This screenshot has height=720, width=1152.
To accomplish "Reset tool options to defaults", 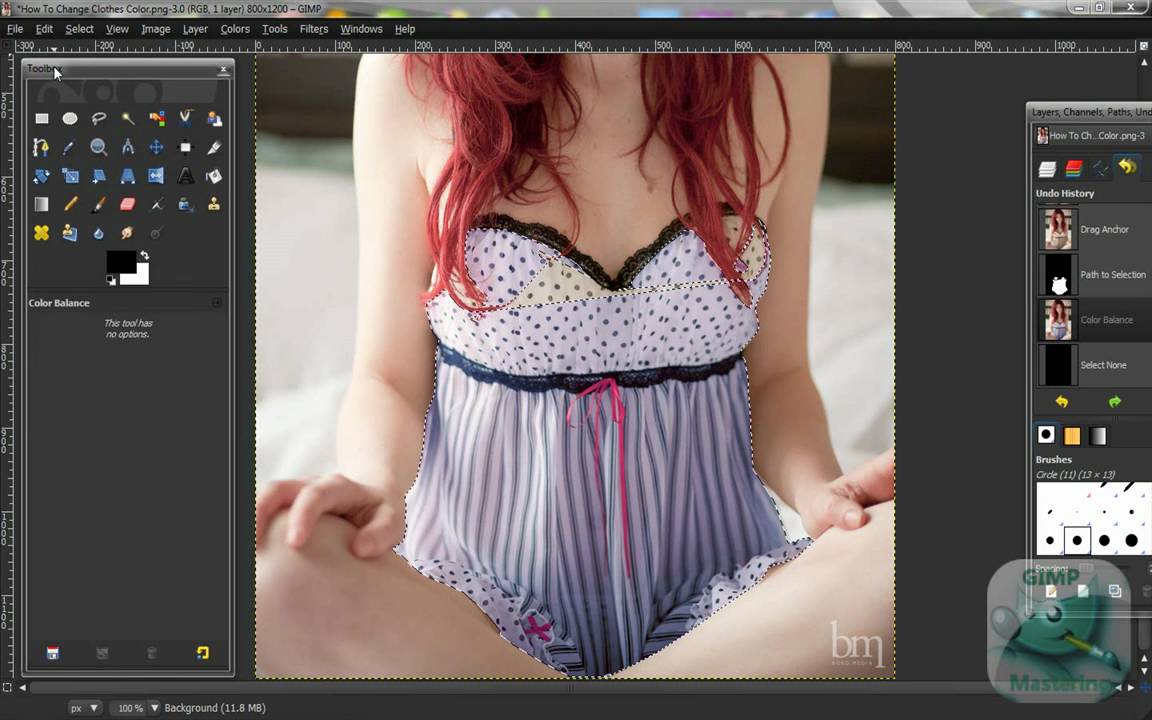I will tap(203, 653).
